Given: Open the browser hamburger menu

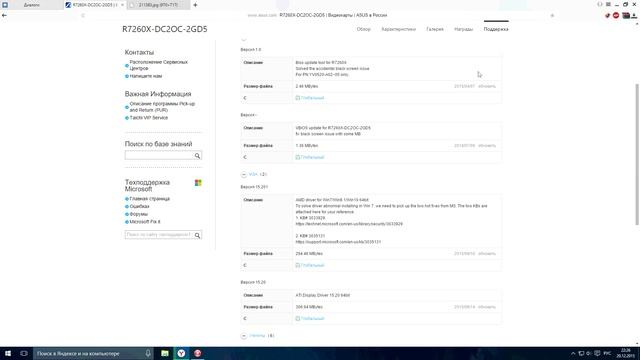Looking at the screenshot, I should coord(608,4).
